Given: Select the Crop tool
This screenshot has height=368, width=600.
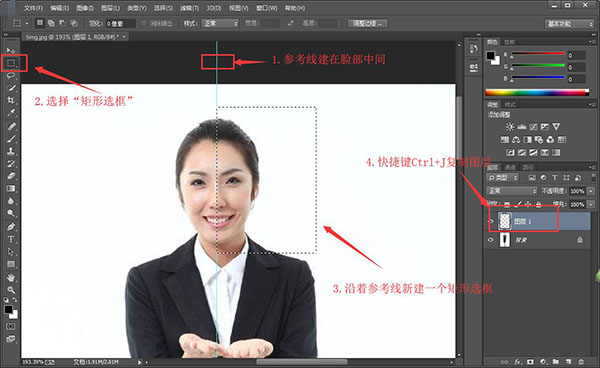Looking at the screenshot, I should 11,100.
